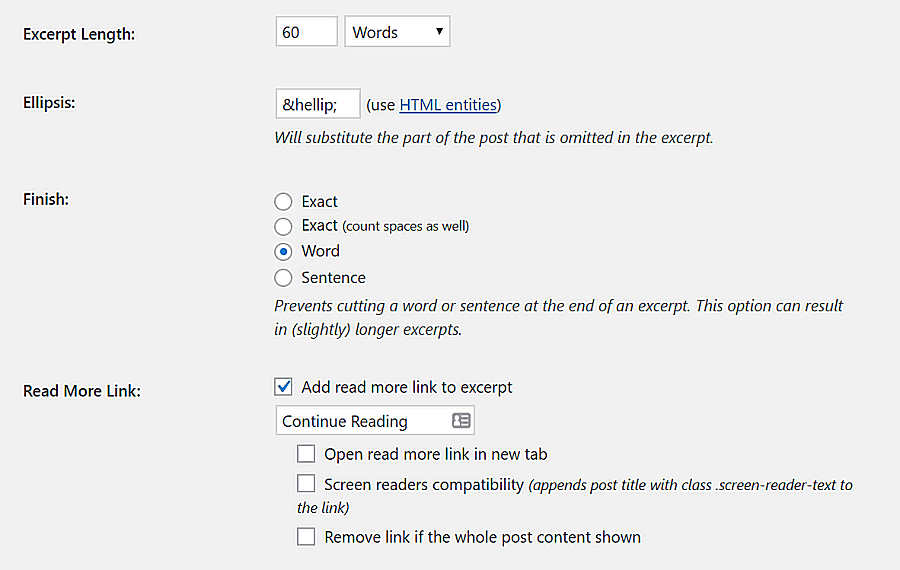The height and width of the screenshot is (570, 900).
Task: Focus the Ellipsis text field
Action: point(317,104)
